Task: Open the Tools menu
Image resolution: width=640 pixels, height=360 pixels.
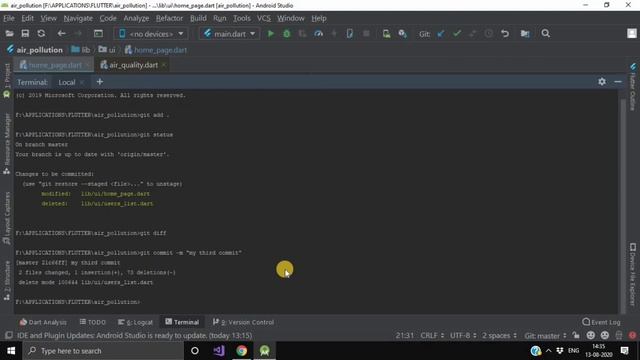Action: pos(242,18)
